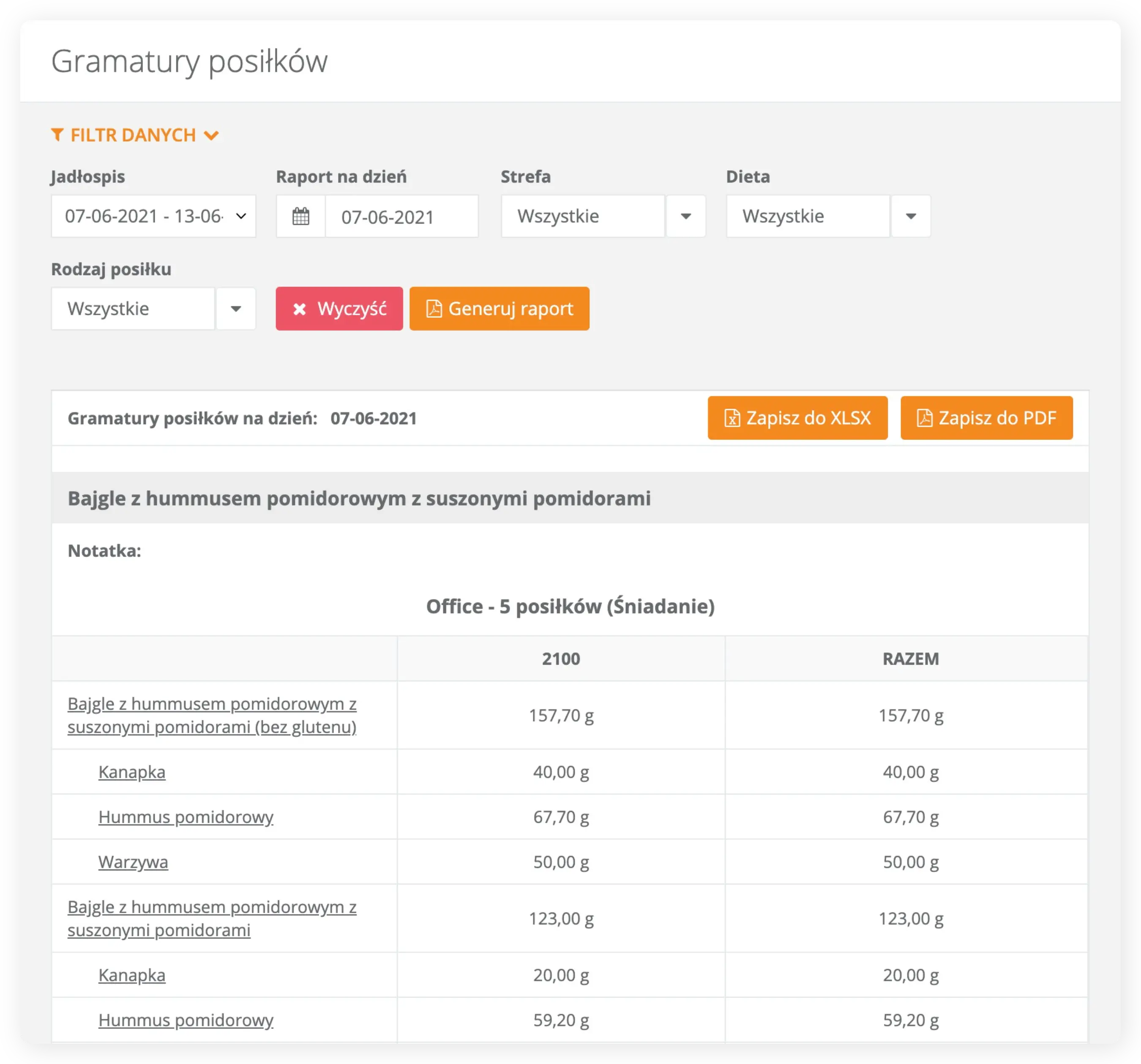
Task: Click the 2100 column header
Action: 561,658
